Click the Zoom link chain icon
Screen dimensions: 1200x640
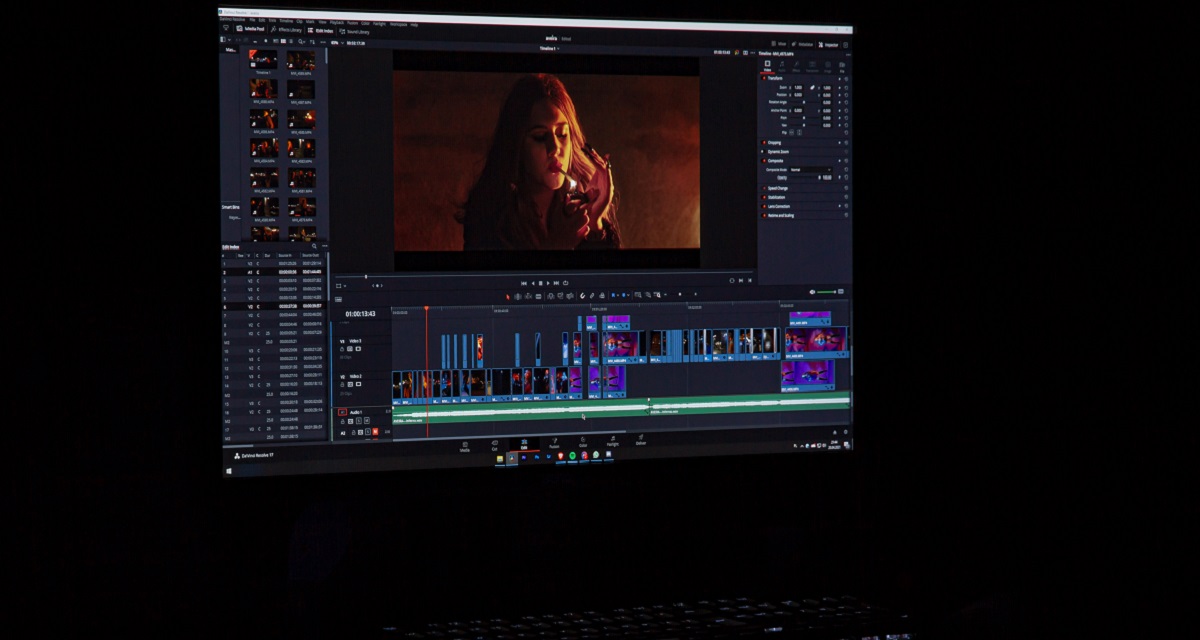(x=812, y=87)
